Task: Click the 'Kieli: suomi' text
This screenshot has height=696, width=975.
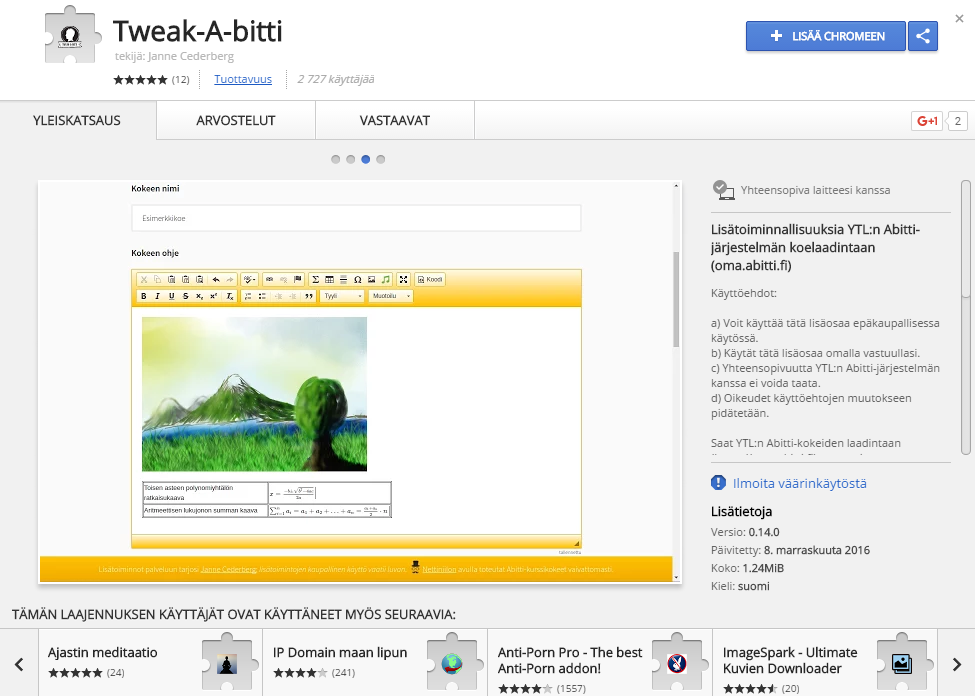Action: click(x=740, y=587)
